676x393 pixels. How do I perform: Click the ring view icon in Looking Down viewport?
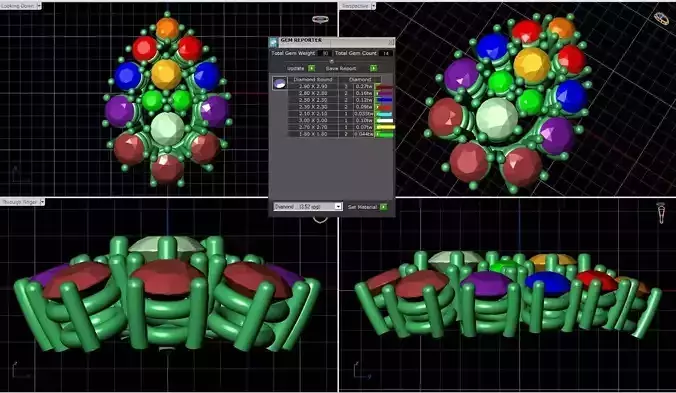320,19
